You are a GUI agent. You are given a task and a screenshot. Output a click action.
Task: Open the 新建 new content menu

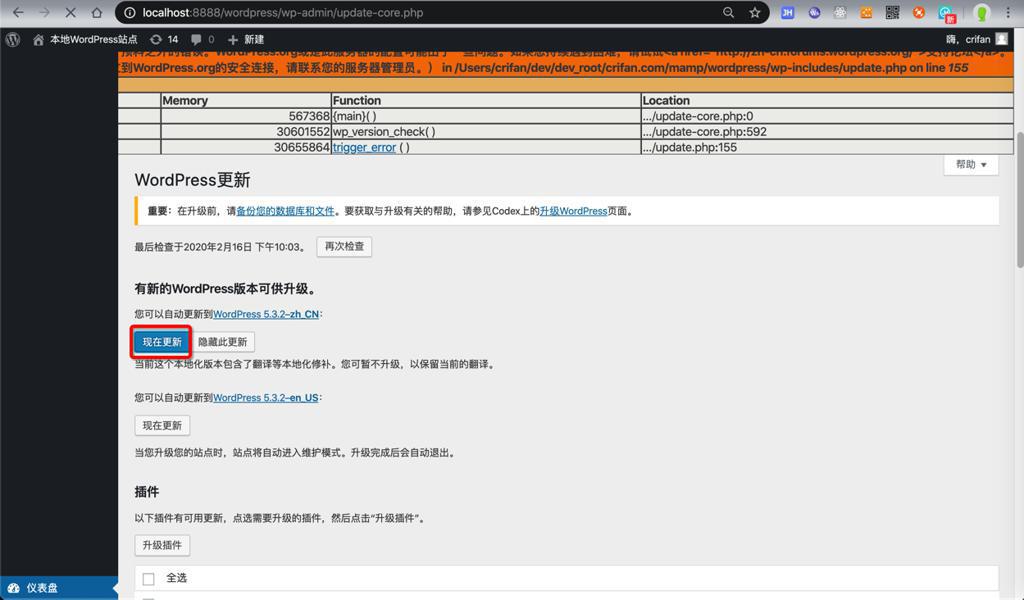click(x=246, y=39)
